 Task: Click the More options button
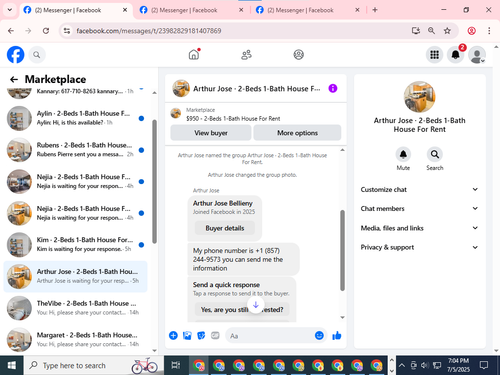click(x=297, y=133)
